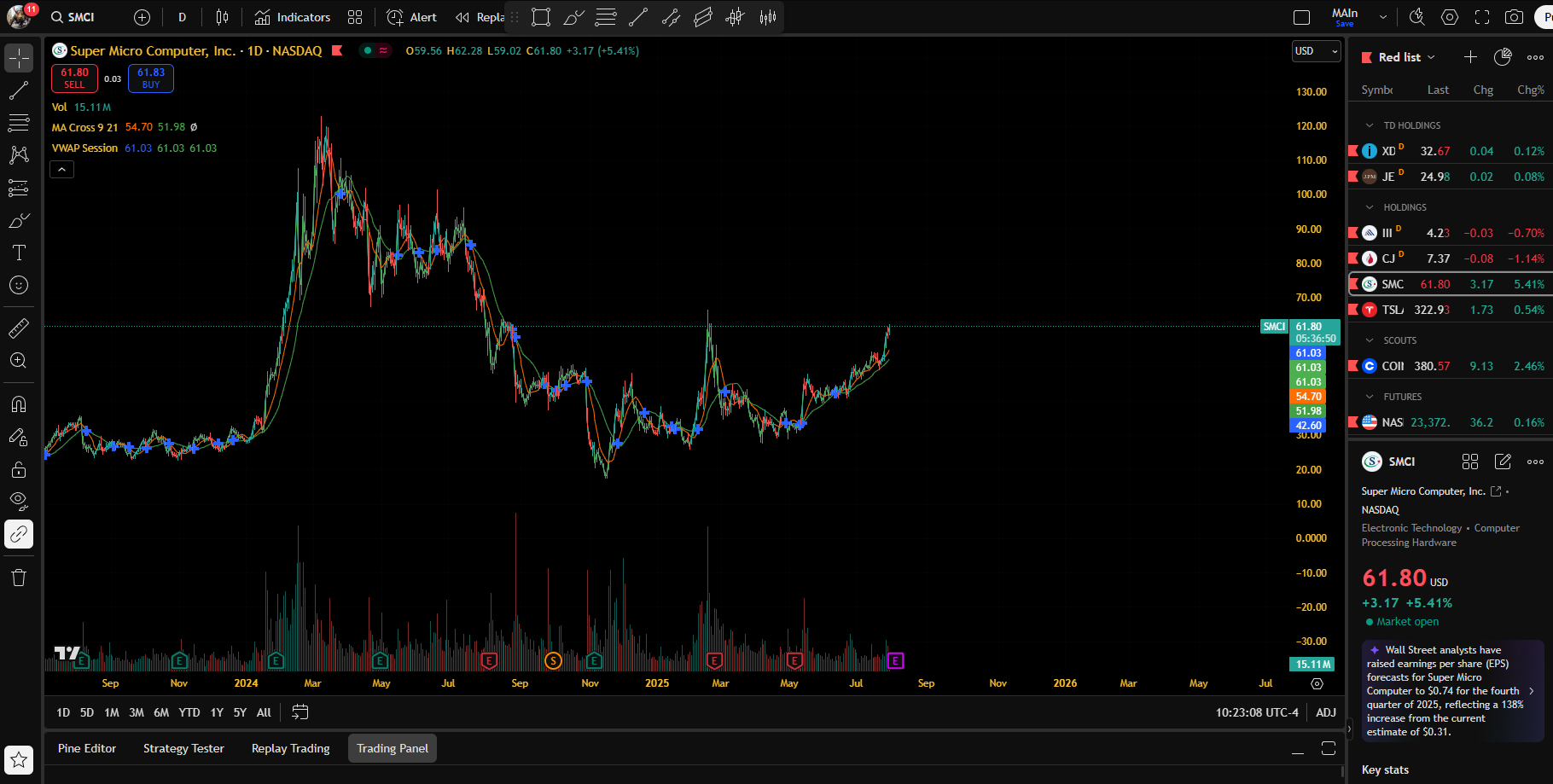
Task: Collapse the TD HOLDINGS section
Action: pos(1370,125)
